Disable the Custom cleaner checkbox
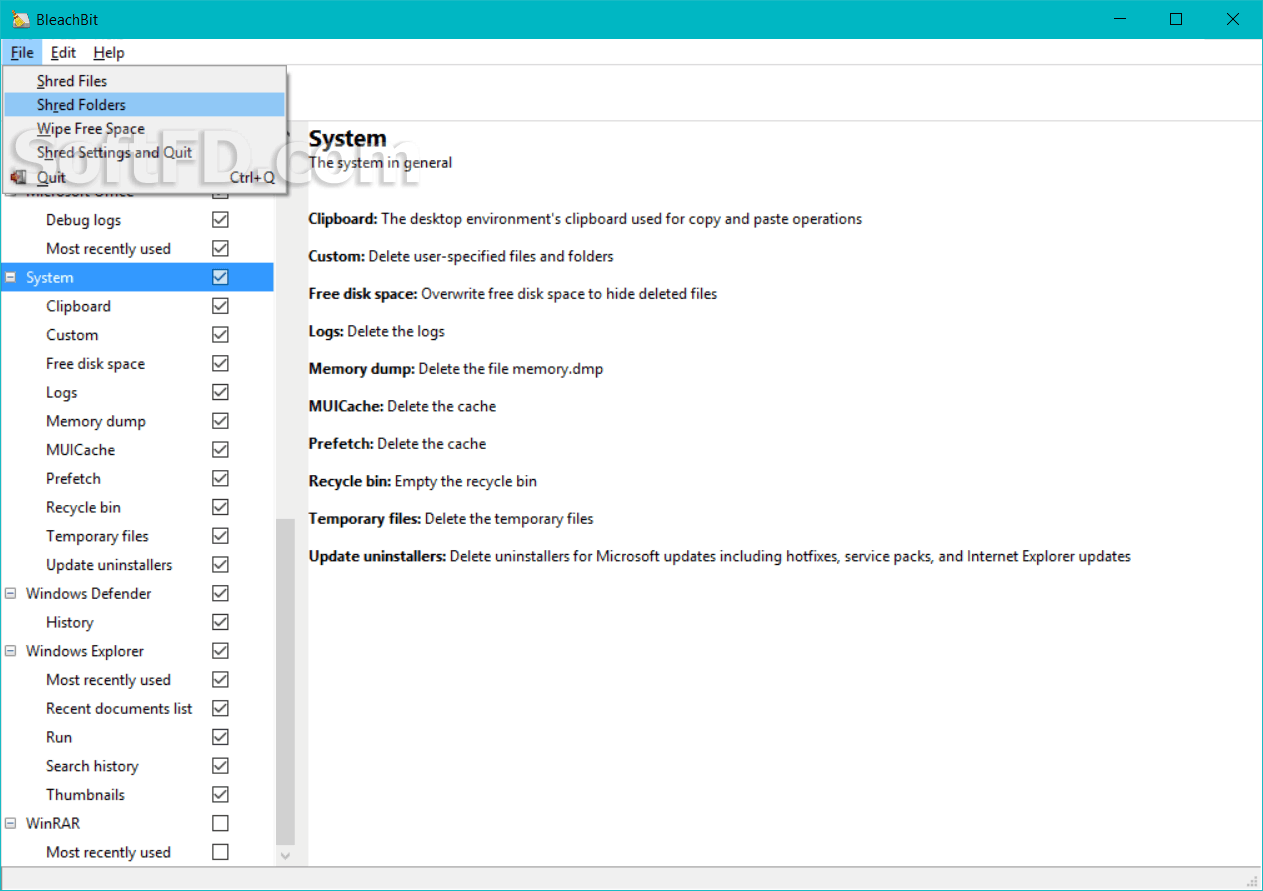The image size is (1263, 891). click(221, 335)
